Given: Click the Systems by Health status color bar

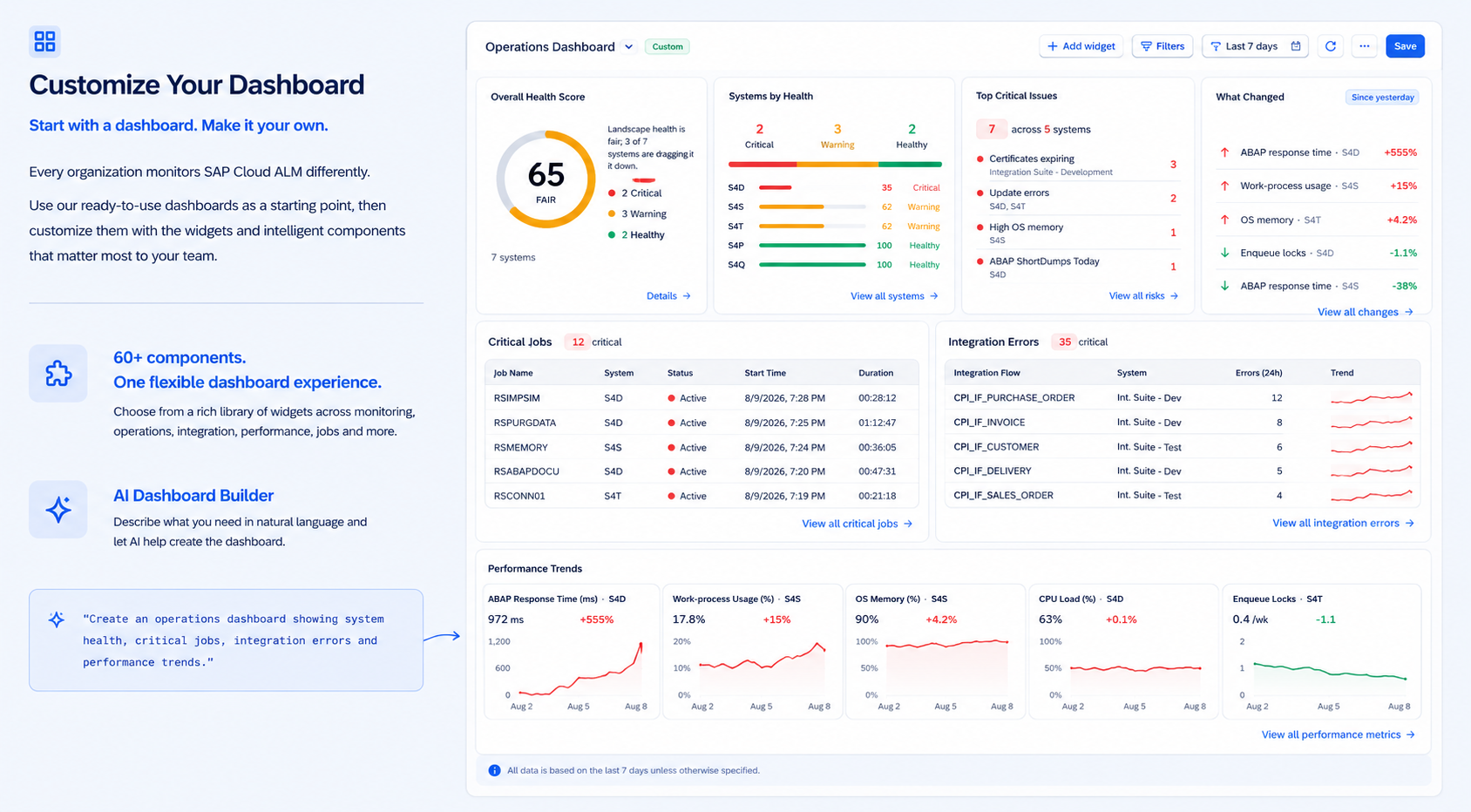Looking at the screenshot, I should point(835,164).
